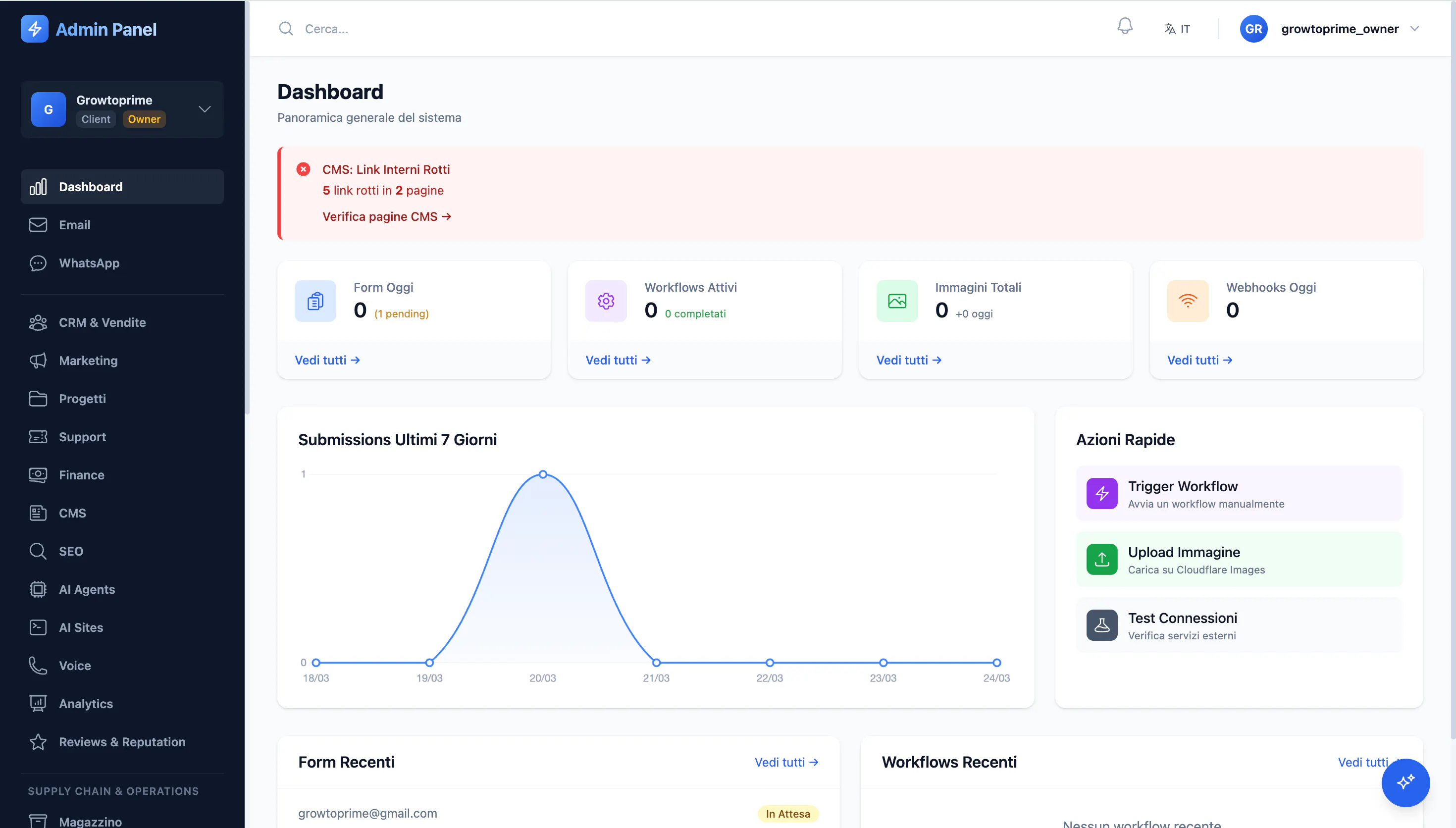The height and width of the screenshot is (828, 1456).
Task: Click the Webhooks Oggi signal icon
Action: [x=1188, y=301]
